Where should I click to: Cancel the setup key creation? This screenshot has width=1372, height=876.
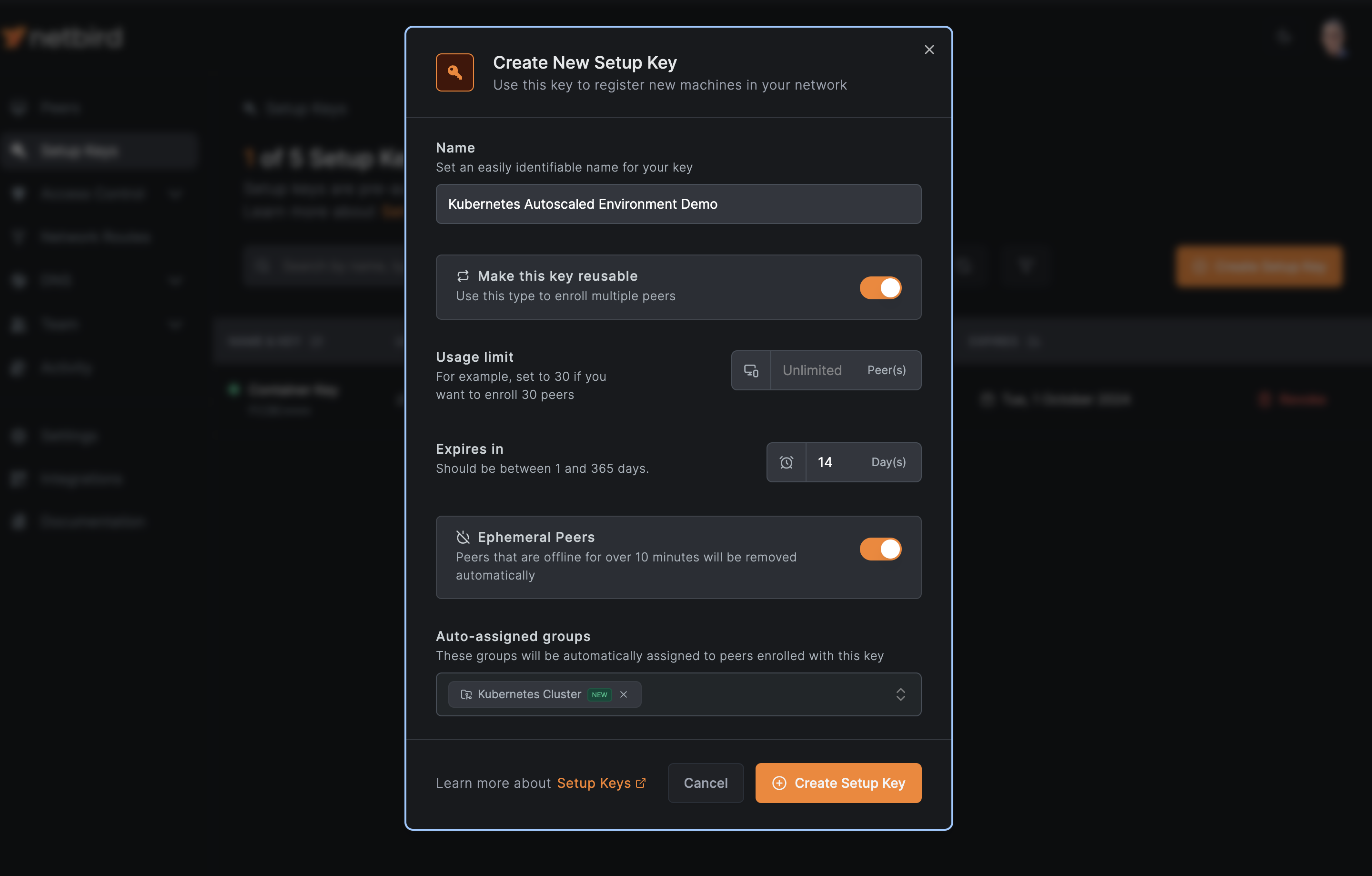coord(705,783)
